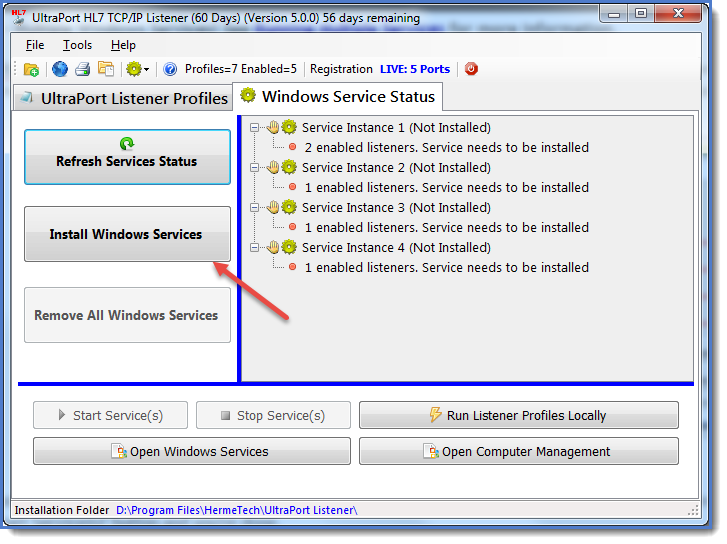The width and height of the screenshot is (727, 544).
Task: Collapse the Service Instance 4 tree node
Action: tap(254, 247)
